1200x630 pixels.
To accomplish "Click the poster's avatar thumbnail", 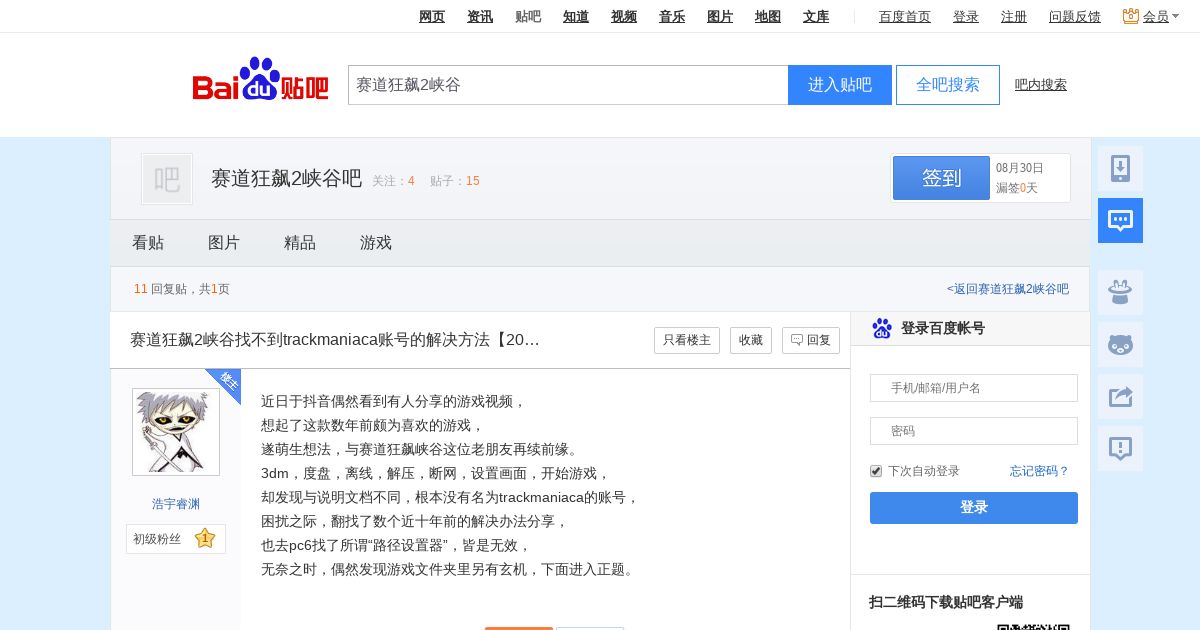I will coord(176,432).
